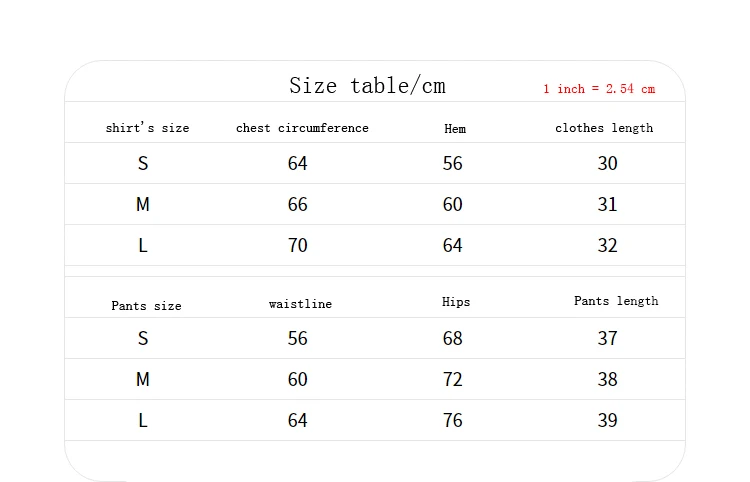Click pants size L length value 39
The image size is (750, 482).
(608, 421)
